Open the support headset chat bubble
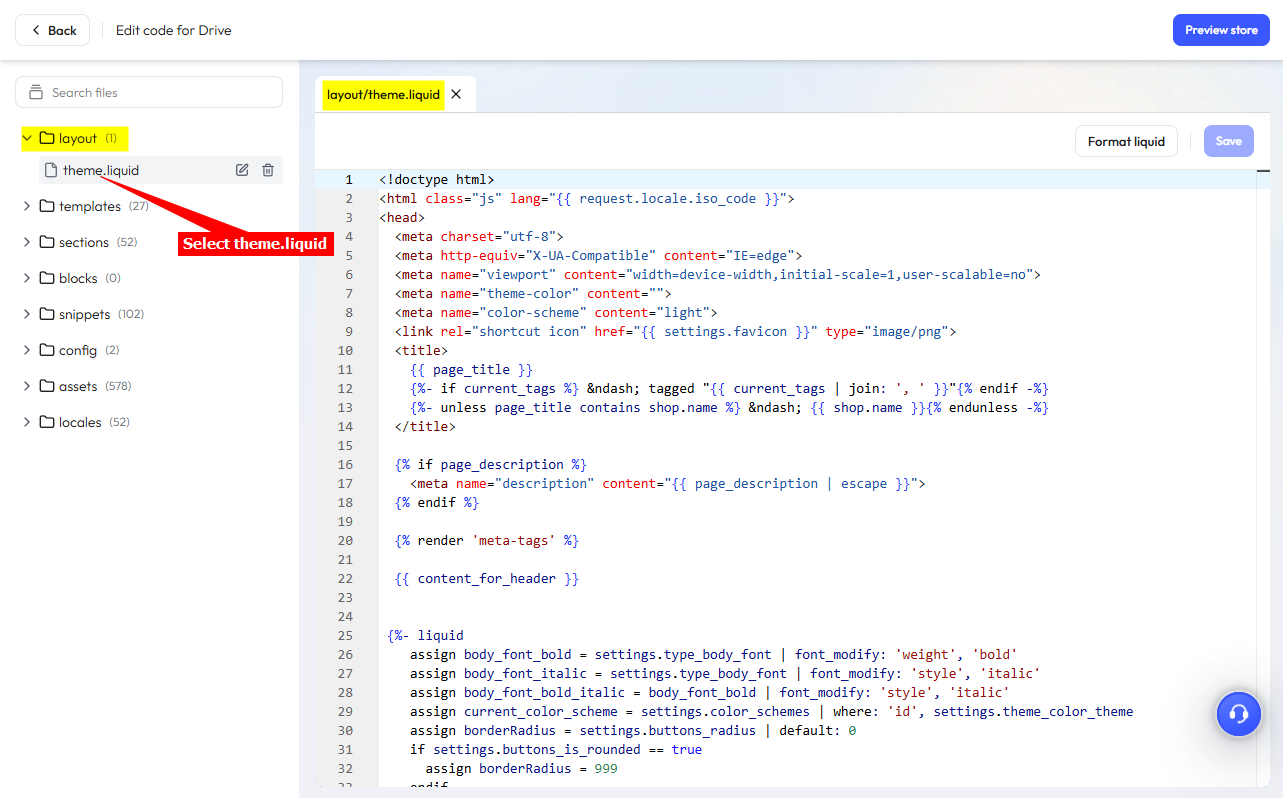The width and height of the screenshot is (1283, 798). [x=1238, y=714]
